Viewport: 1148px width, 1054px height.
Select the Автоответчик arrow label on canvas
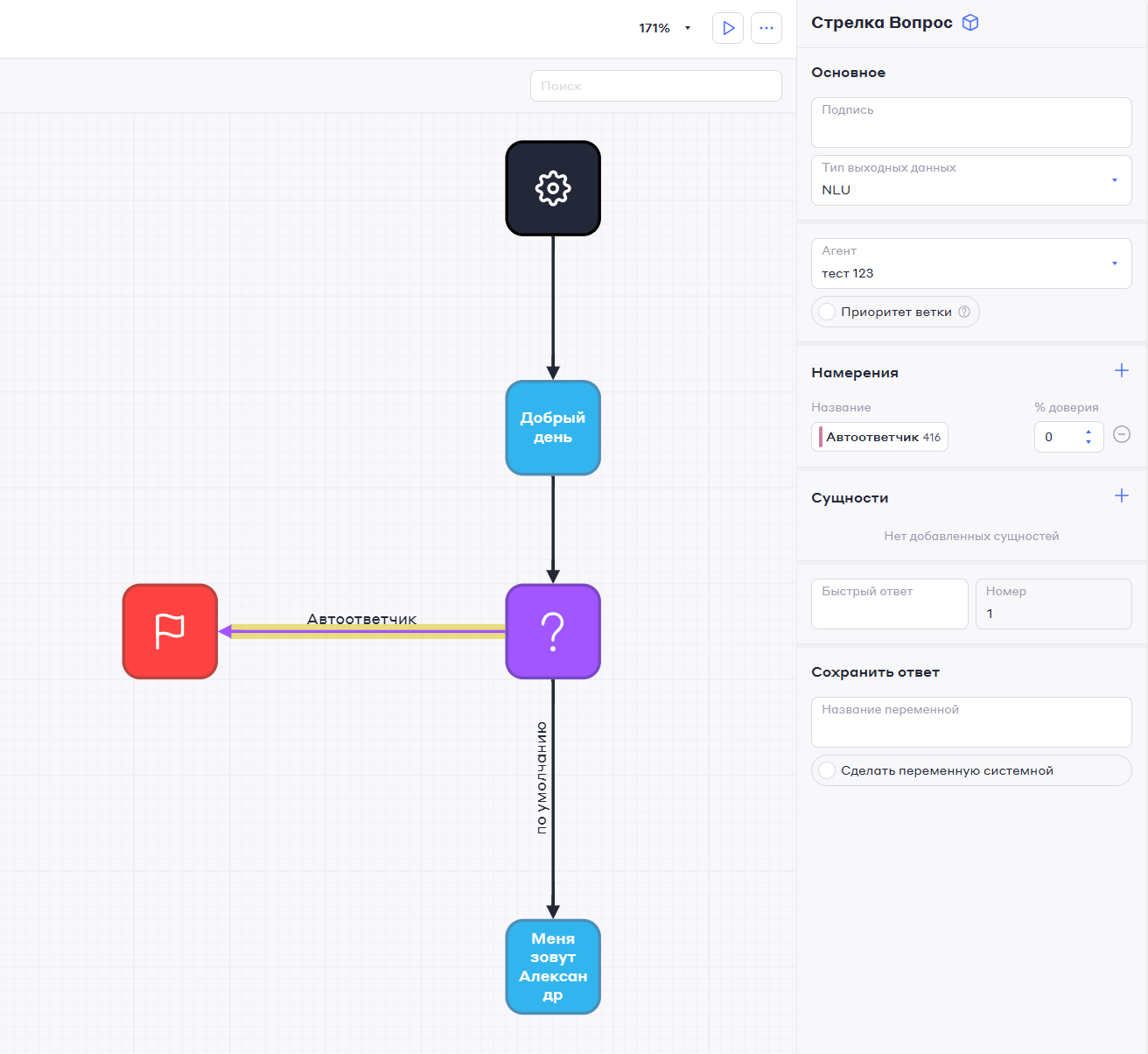[361, 619]
